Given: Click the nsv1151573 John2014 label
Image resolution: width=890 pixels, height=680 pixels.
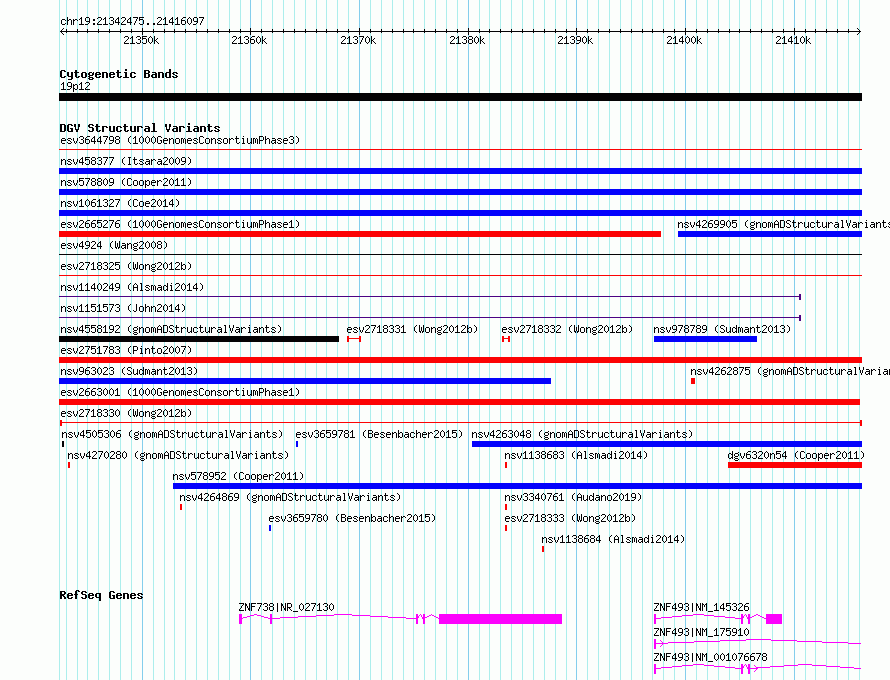Looking at the screenshot, I should pyautogui.click(x=123, y=308).
